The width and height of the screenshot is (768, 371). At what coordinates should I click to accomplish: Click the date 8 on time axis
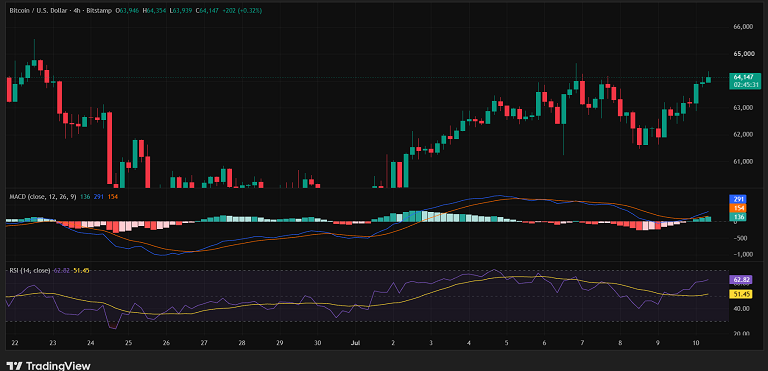(620, 343)
